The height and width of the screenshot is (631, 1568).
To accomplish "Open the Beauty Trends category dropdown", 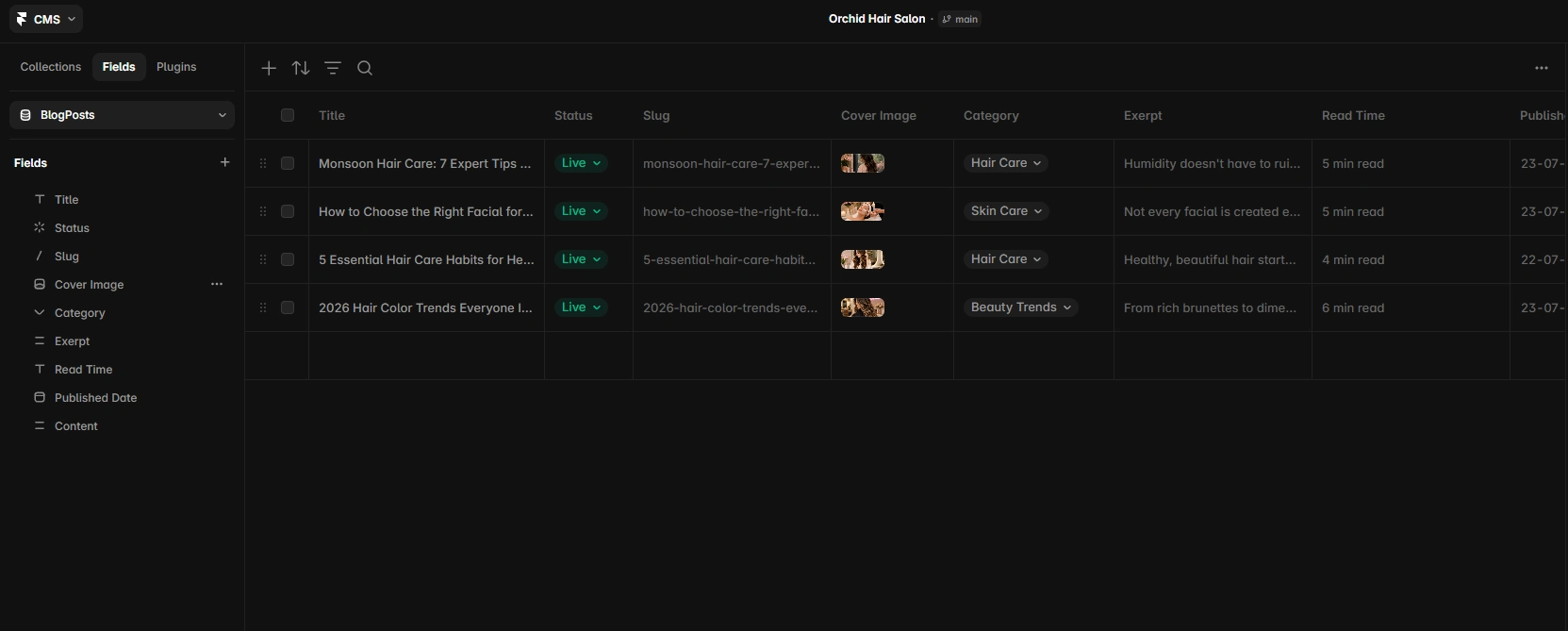I will click(x=1021, y=307).
